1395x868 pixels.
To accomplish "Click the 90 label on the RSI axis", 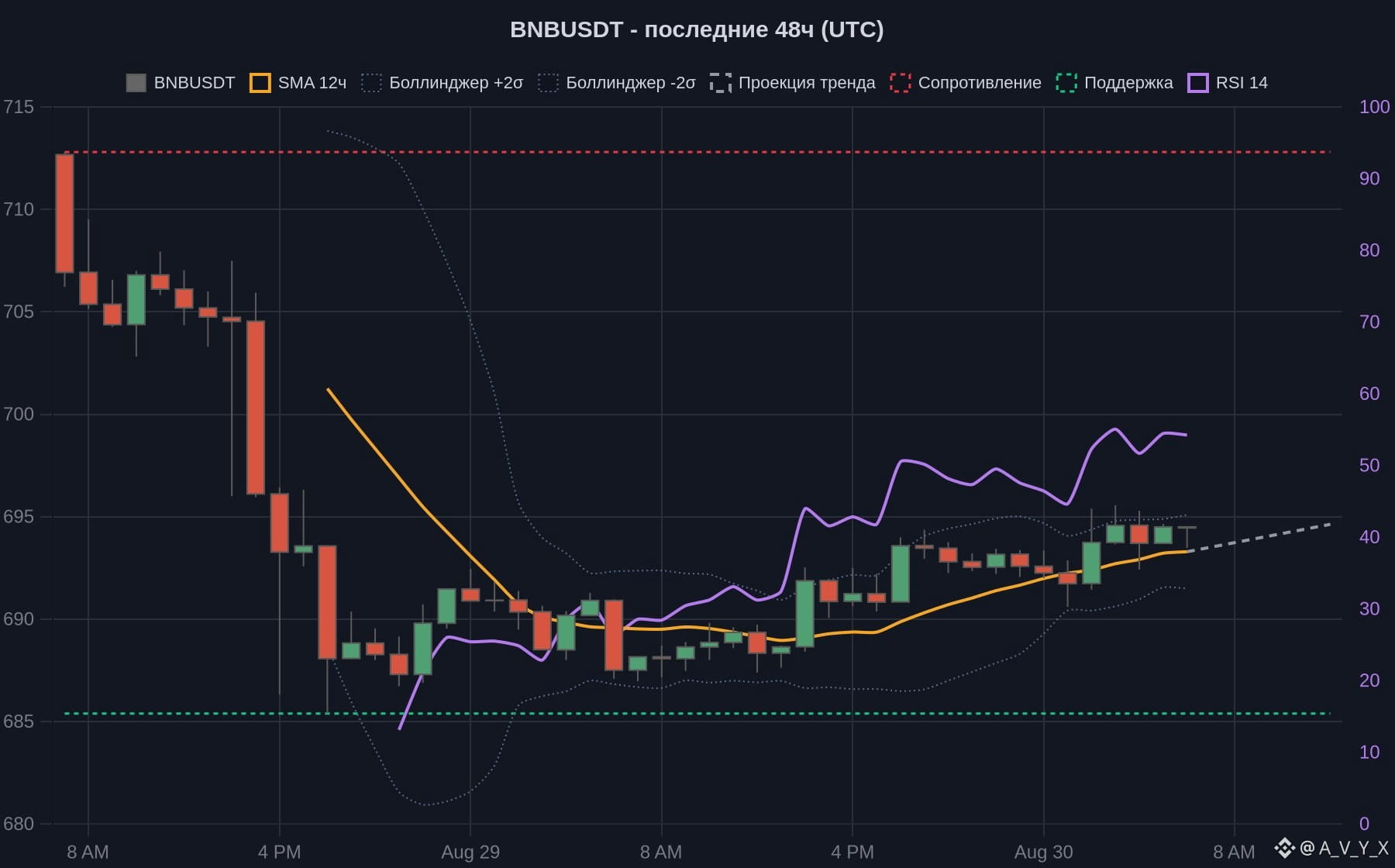I will [1369, 178].
